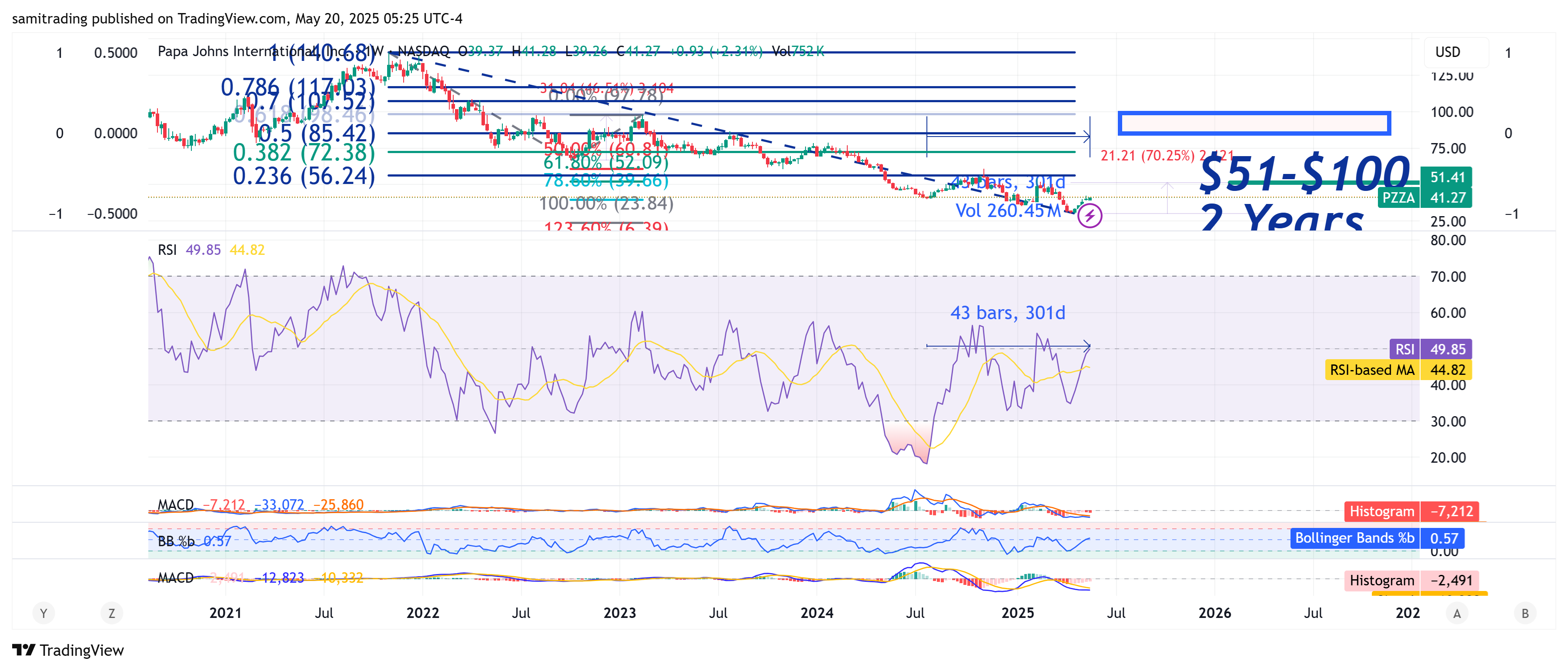The width and height of the screenshot is (1568, 671).
Task: Select the 70.00 value on the RSI scale
Action: coord(1448,277)
